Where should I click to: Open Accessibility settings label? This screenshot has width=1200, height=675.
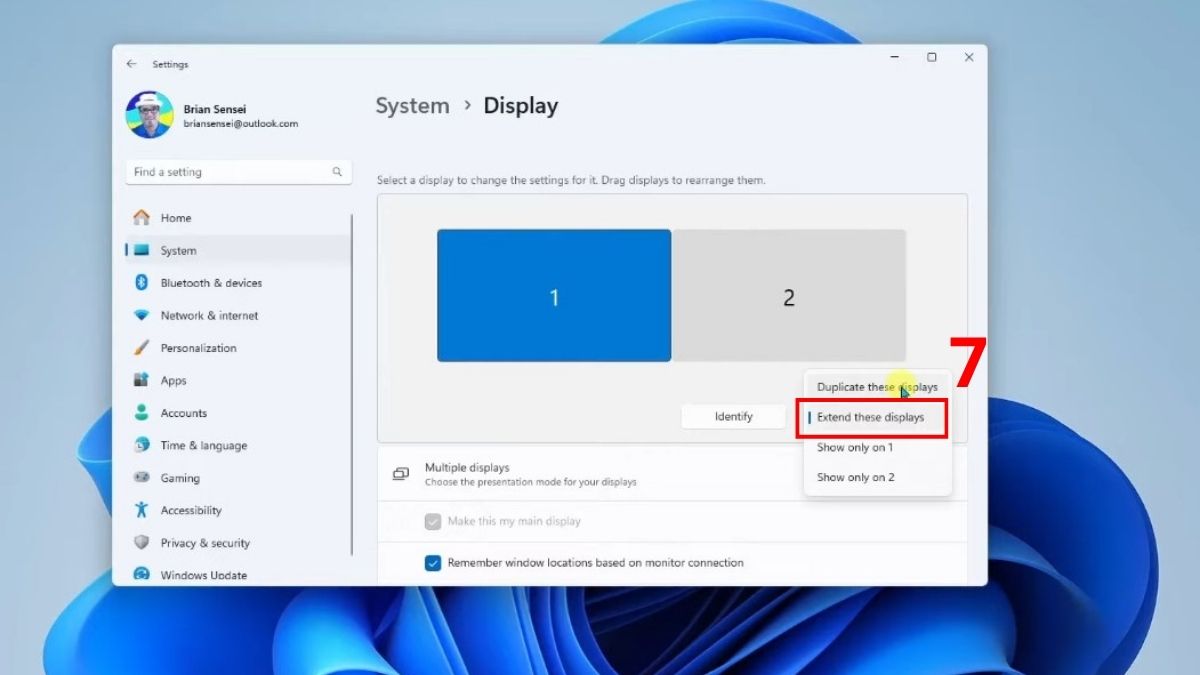point(191,510)
